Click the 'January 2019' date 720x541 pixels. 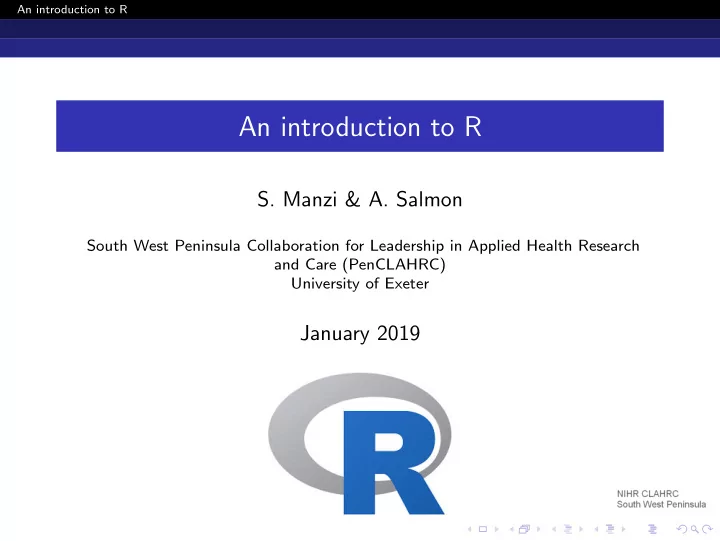360,333
